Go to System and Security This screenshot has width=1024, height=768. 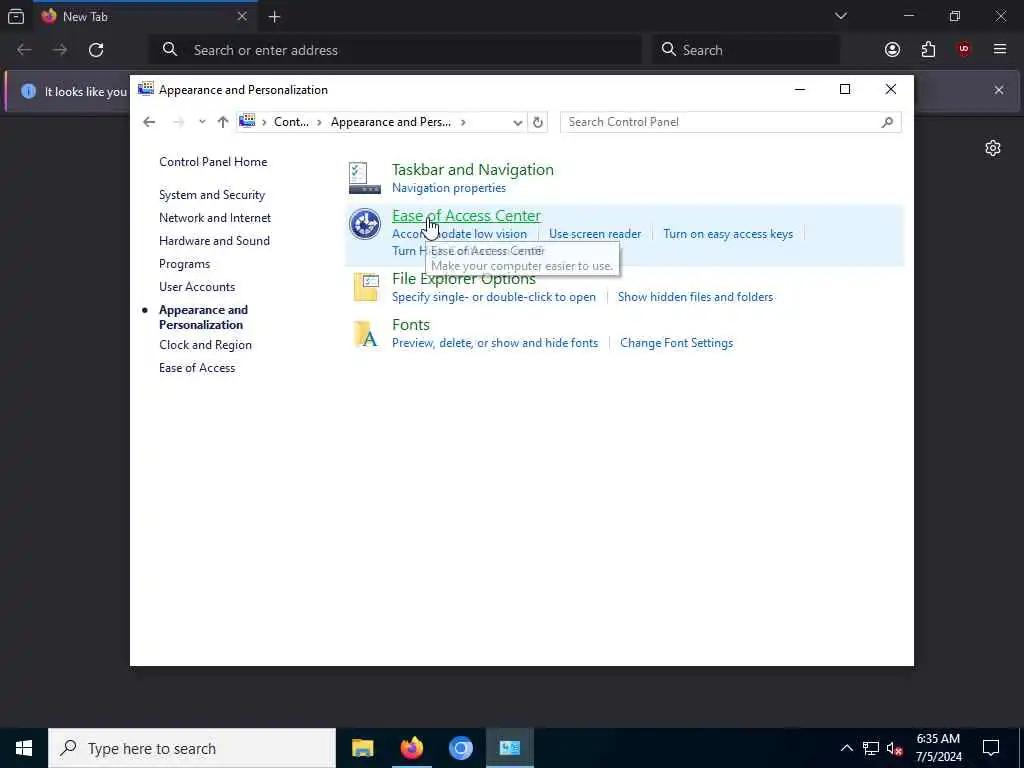coord(212,195)
